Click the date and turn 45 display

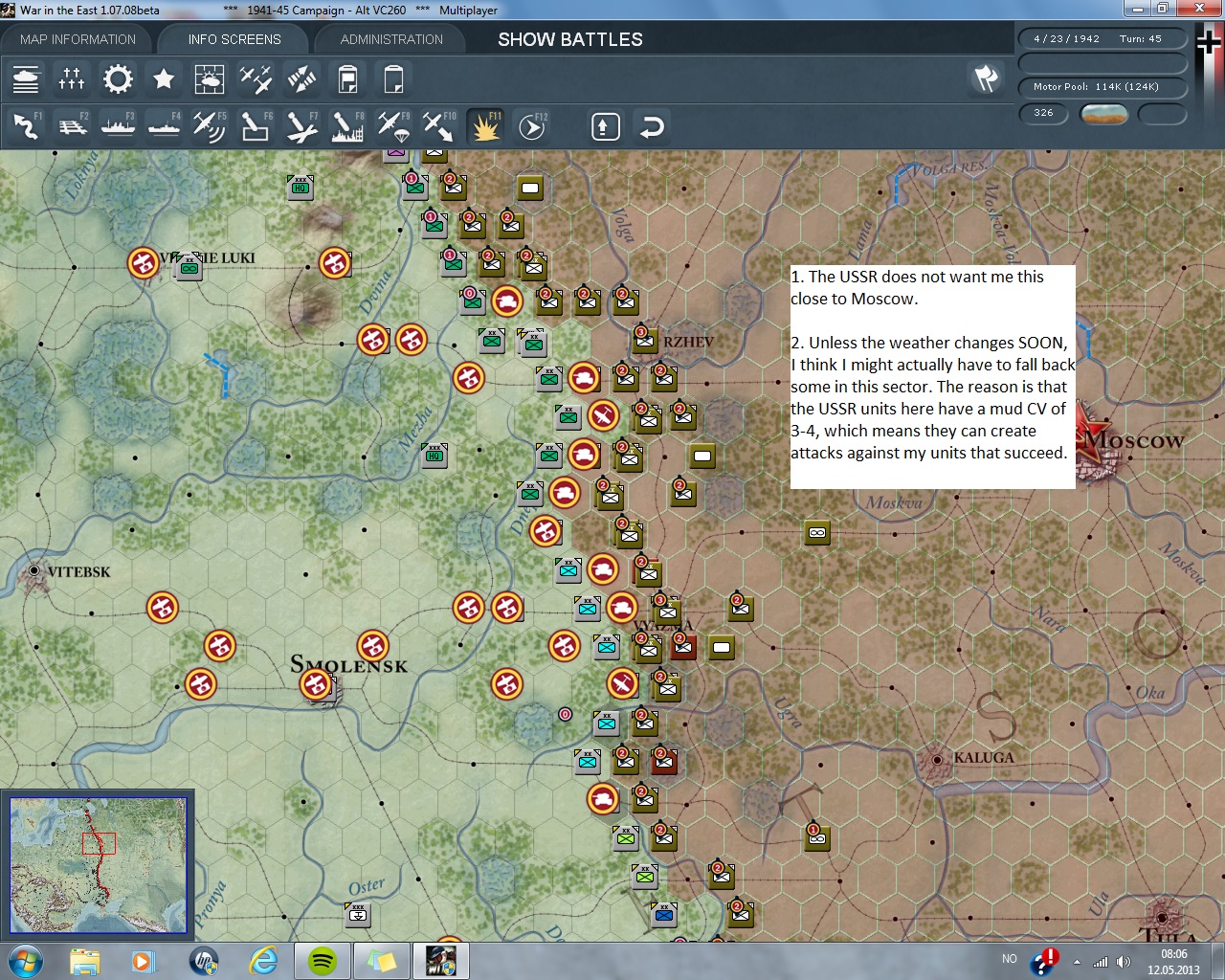point(1102,39)
